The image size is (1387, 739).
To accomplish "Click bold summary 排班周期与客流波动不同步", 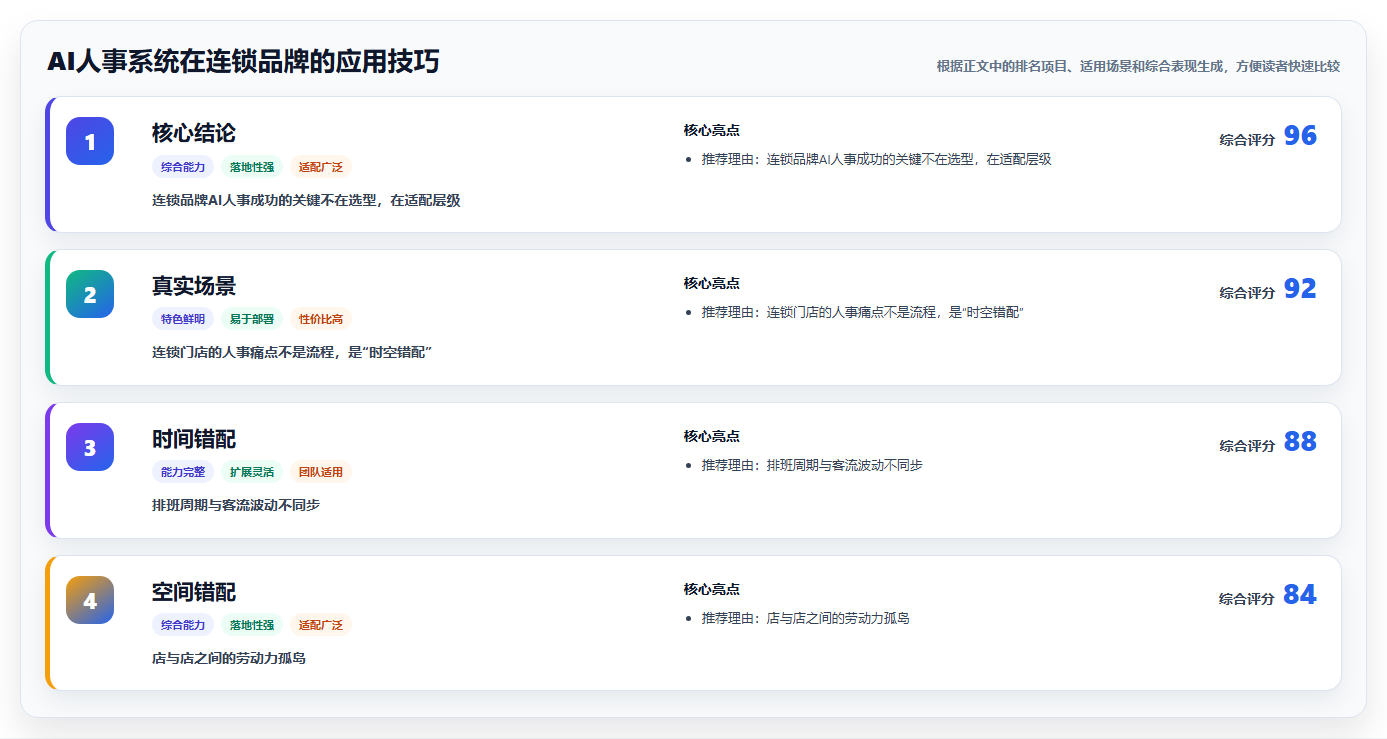I will 236,505.
